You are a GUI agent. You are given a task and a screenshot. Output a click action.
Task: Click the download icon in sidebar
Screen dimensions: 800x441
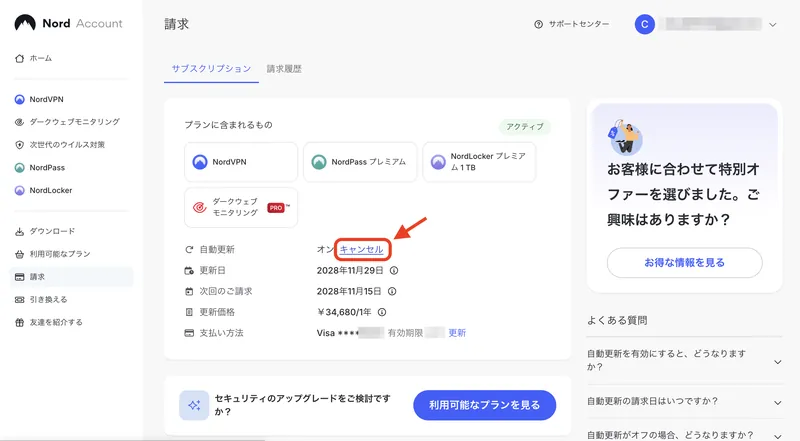pyautogui.click(x=19, y=232)
